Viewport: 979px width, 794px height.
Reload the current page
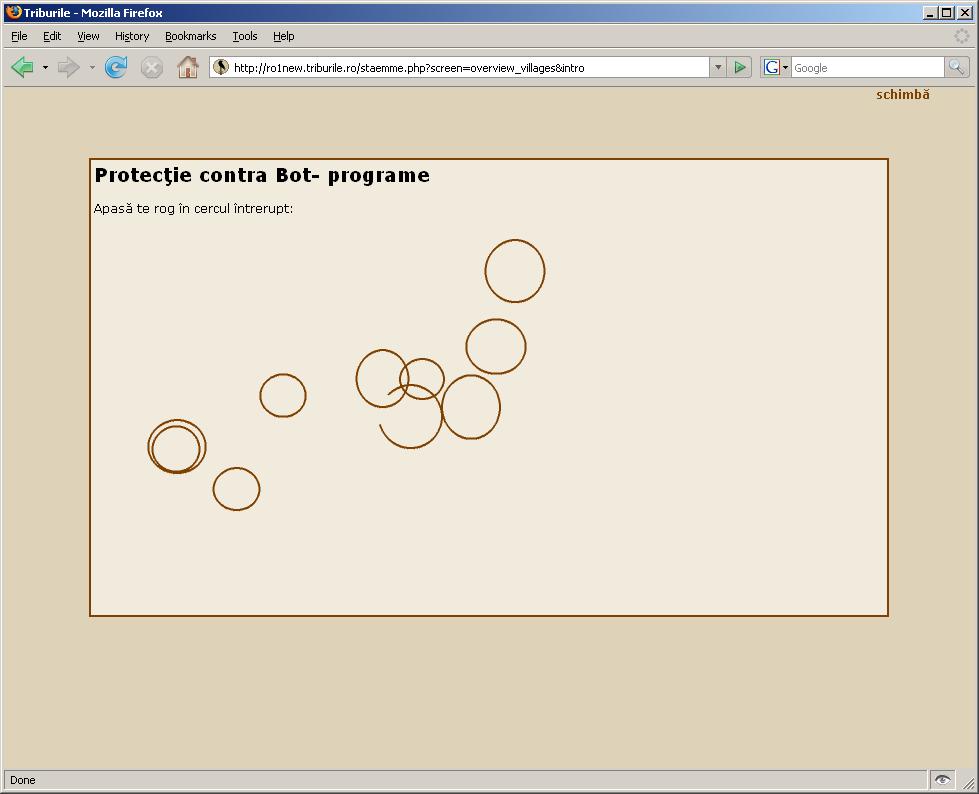116,67
